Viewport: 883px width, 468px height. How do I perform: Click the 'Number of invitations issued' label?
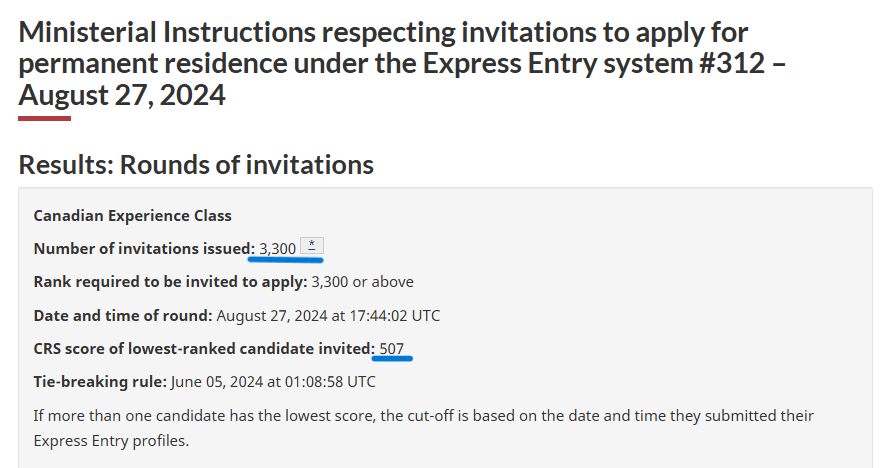144,248
